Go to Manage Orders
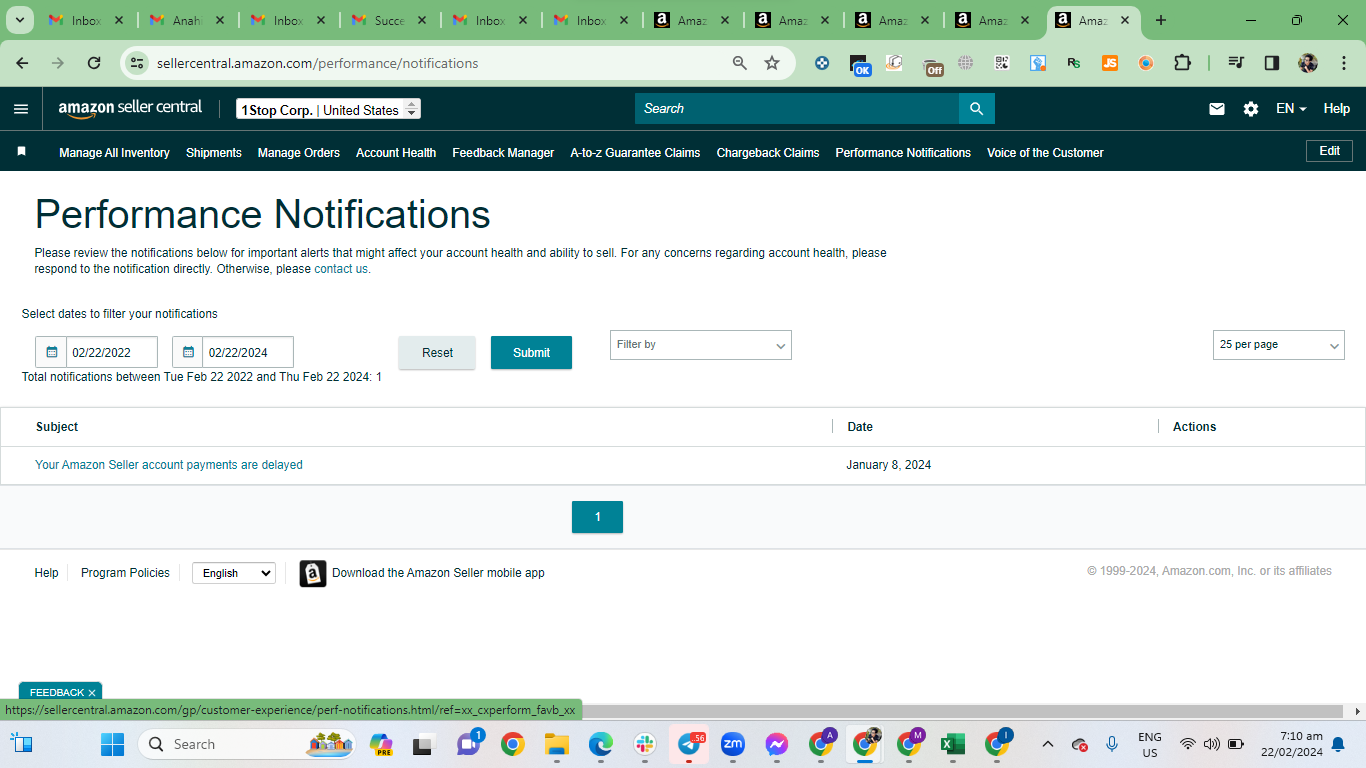The width and height of the screenshot is (1366, 768). point(299,153)
